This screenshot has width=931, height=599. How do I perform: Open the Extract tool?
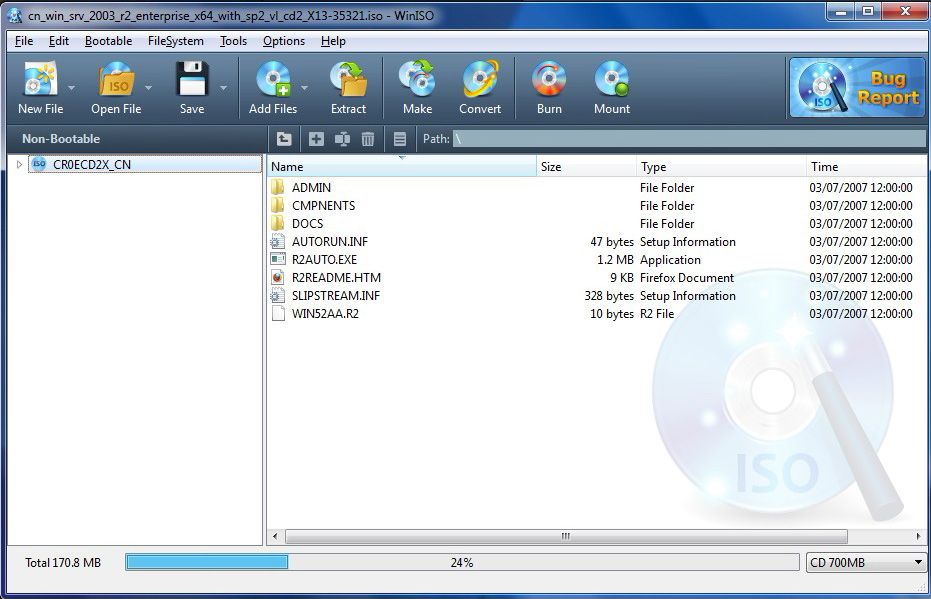pos(349,86)
